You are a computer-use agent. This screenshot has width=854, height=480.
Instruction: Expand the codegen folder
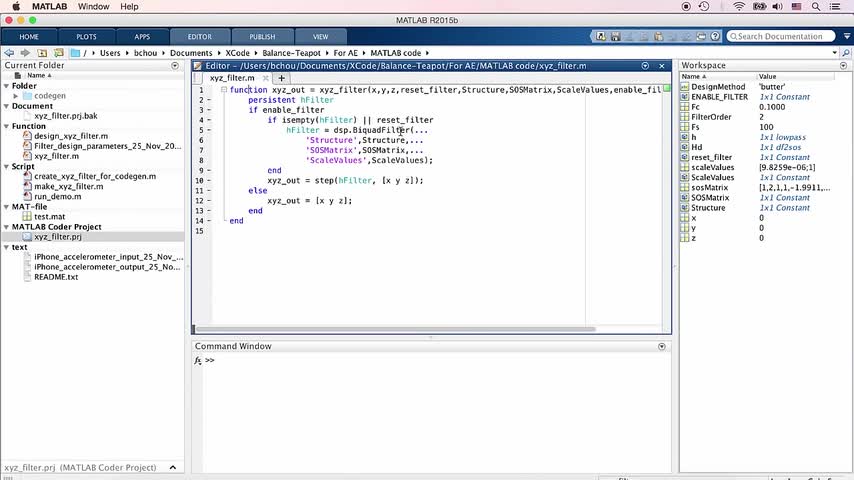point(16,96)
